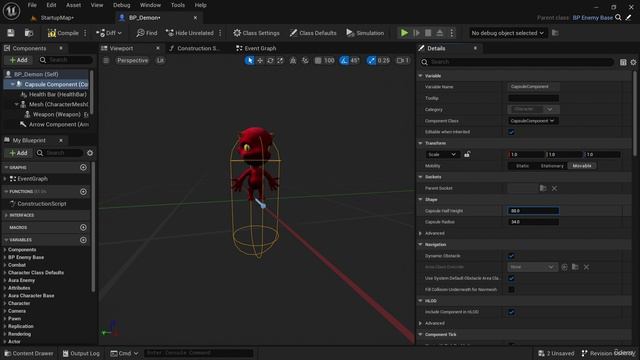The image size is (640, 360).
Task: Open the camera speed setting
Action: click(x=402, y=60)
